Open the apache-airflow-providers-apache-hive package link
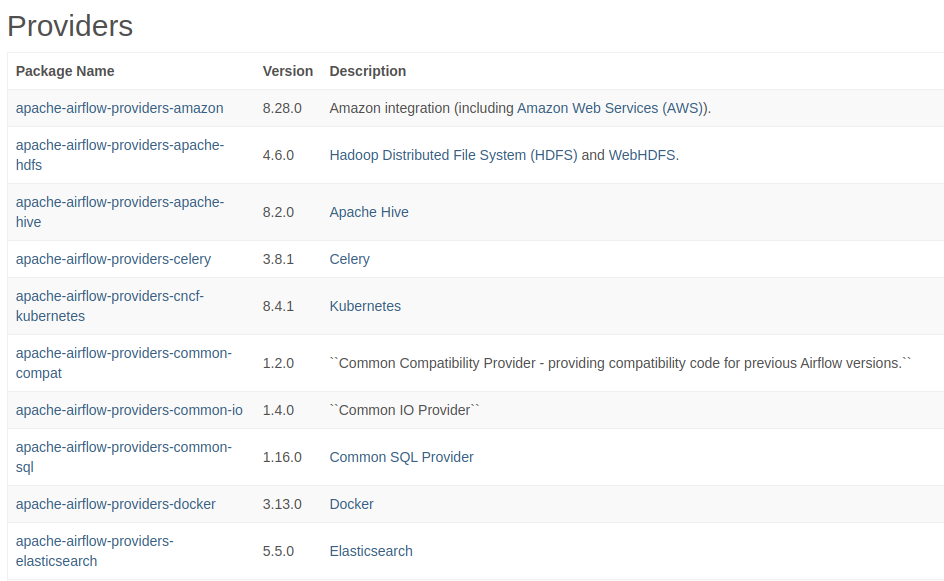Screen dimensions: 944x581 (120, 212)
